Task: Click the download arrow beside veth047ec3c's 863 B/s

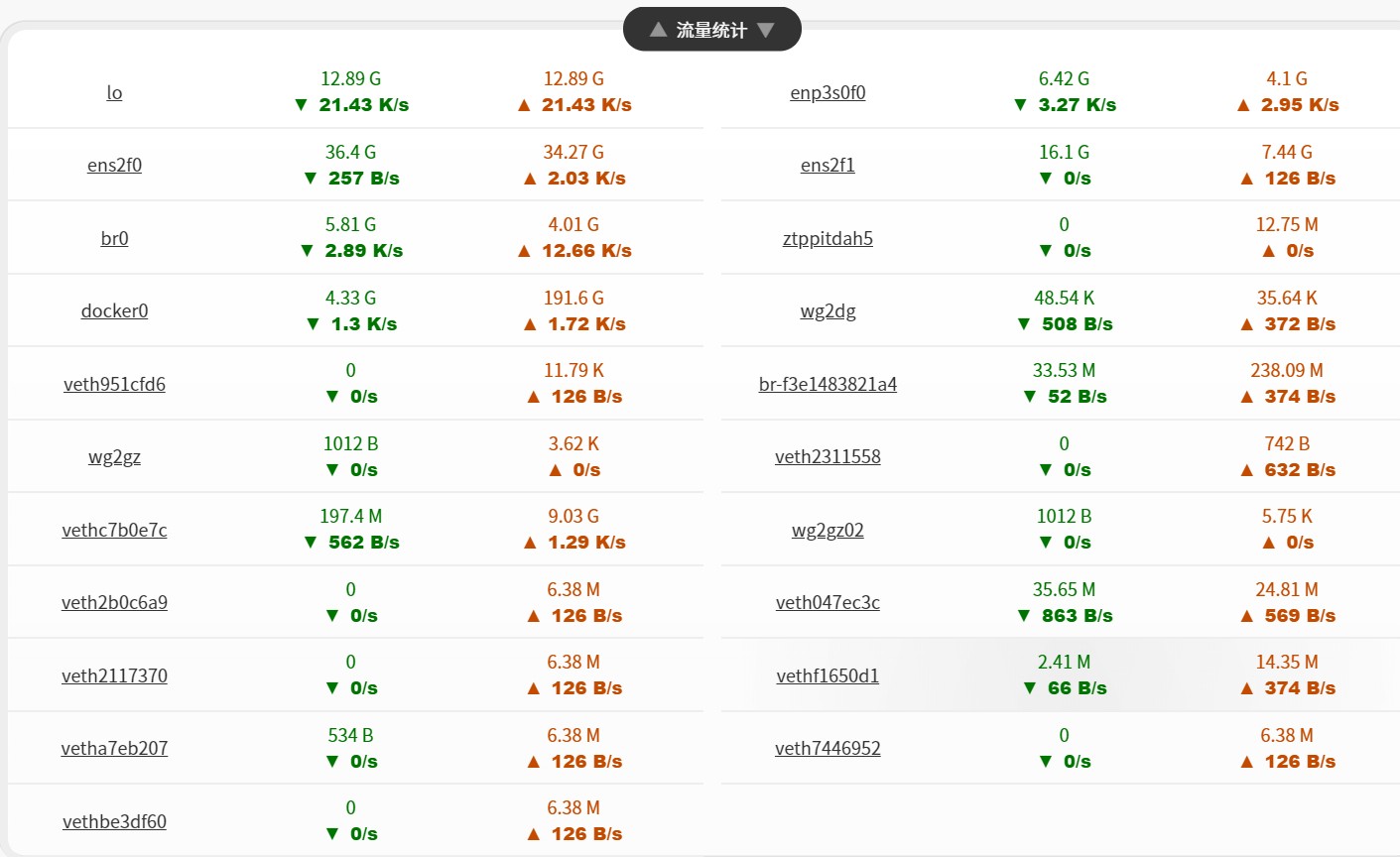Action: click(1023, 615)
